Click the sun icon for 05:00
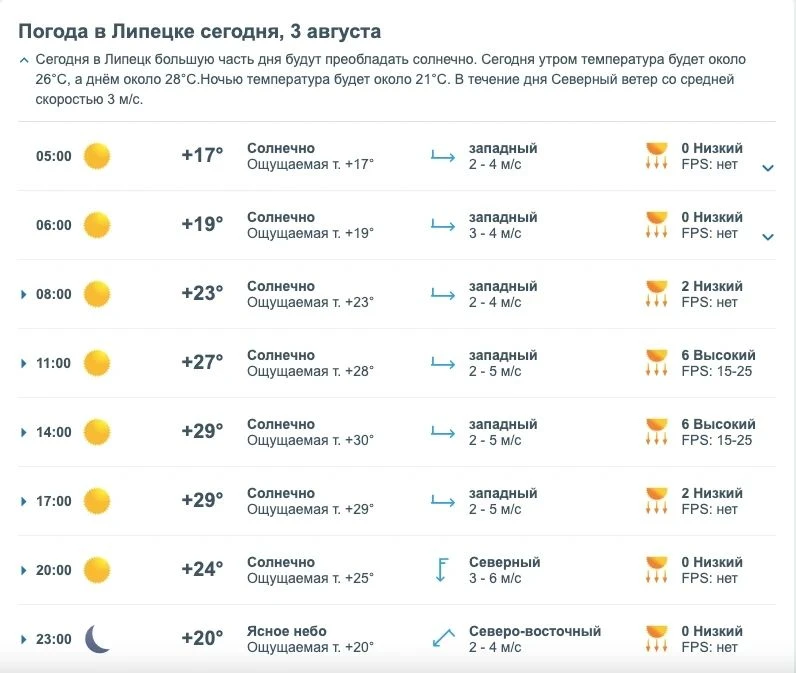 [x=96, y=156]
